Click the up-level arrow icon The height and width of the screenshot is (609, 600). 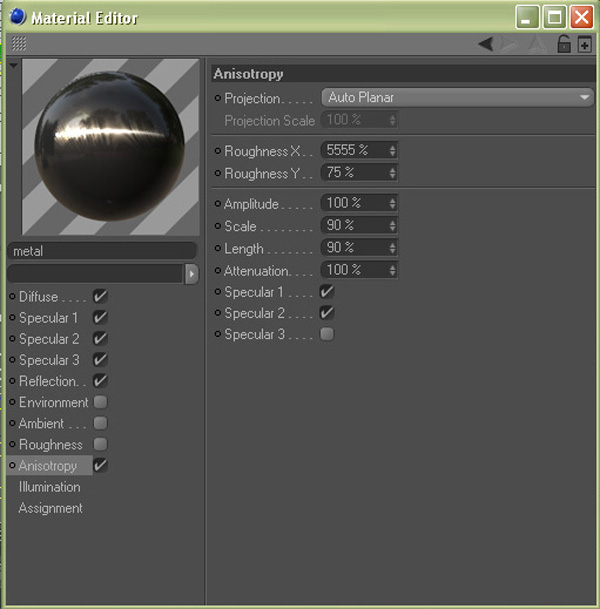click(x=535, y=43)
